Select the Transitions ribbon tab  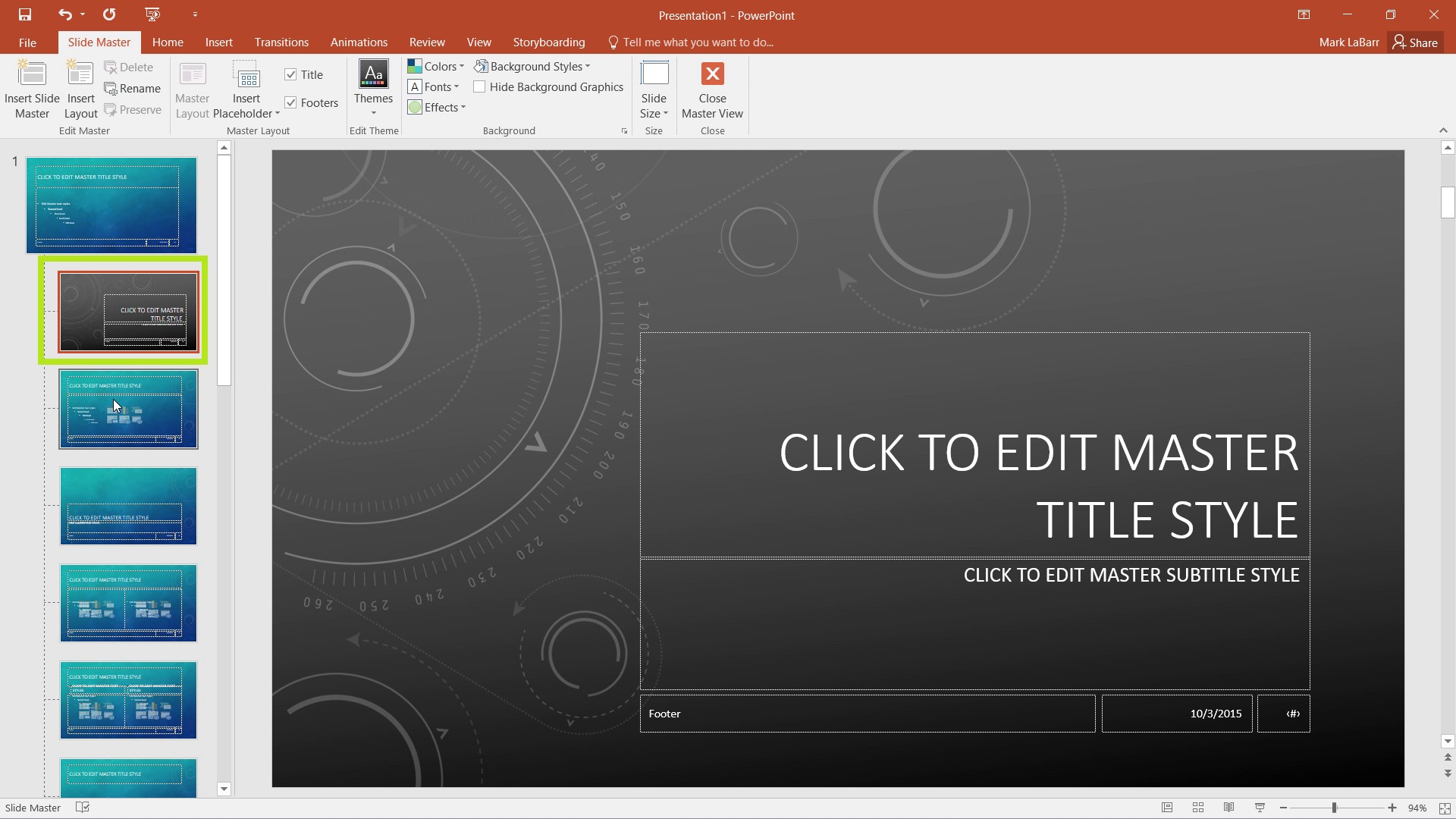coord(281,42)
